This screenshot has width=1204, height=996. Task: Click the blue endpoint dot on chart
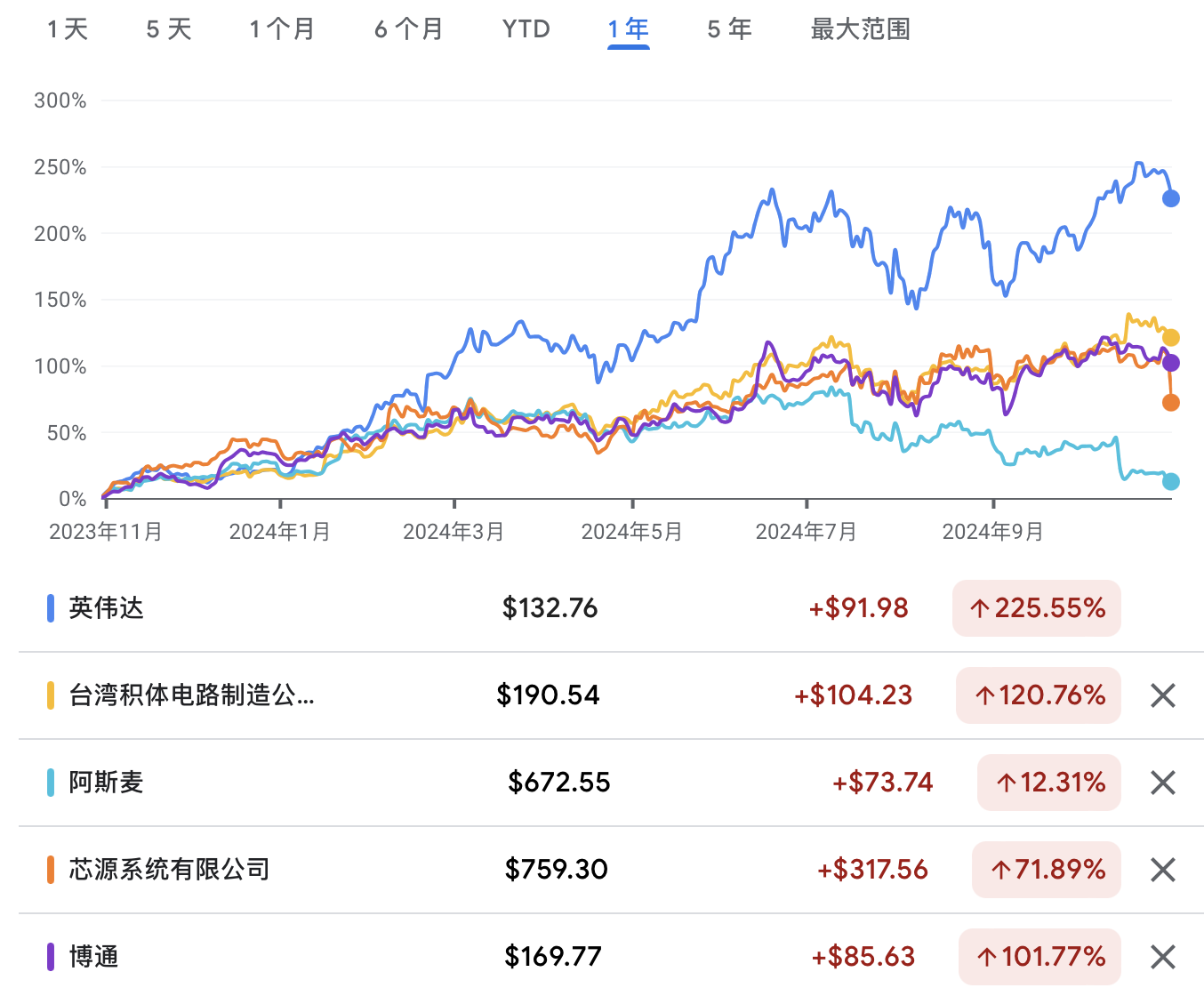point(1171,198)
